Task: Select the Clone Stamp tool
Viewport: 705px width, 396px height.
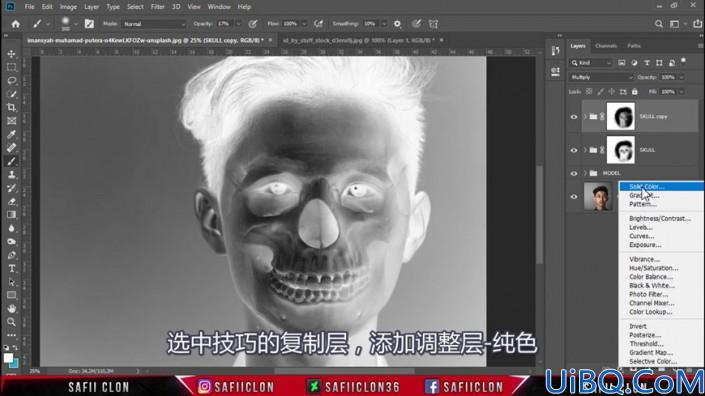Action: tap(12, 175)
